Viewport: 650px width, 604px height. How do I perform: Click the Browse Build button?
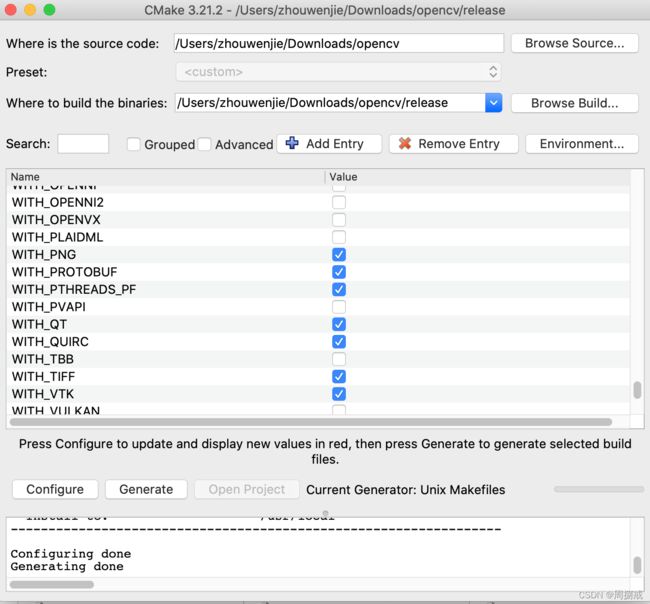coord(575,103)
